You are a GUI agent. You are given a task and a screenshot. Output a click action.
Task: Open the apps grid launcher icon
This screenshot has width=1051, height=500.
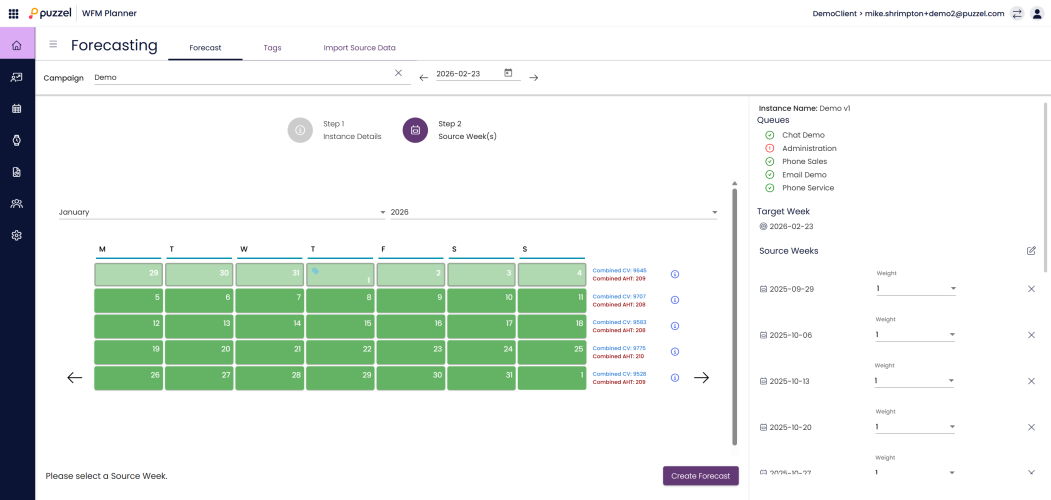(13, 13)
